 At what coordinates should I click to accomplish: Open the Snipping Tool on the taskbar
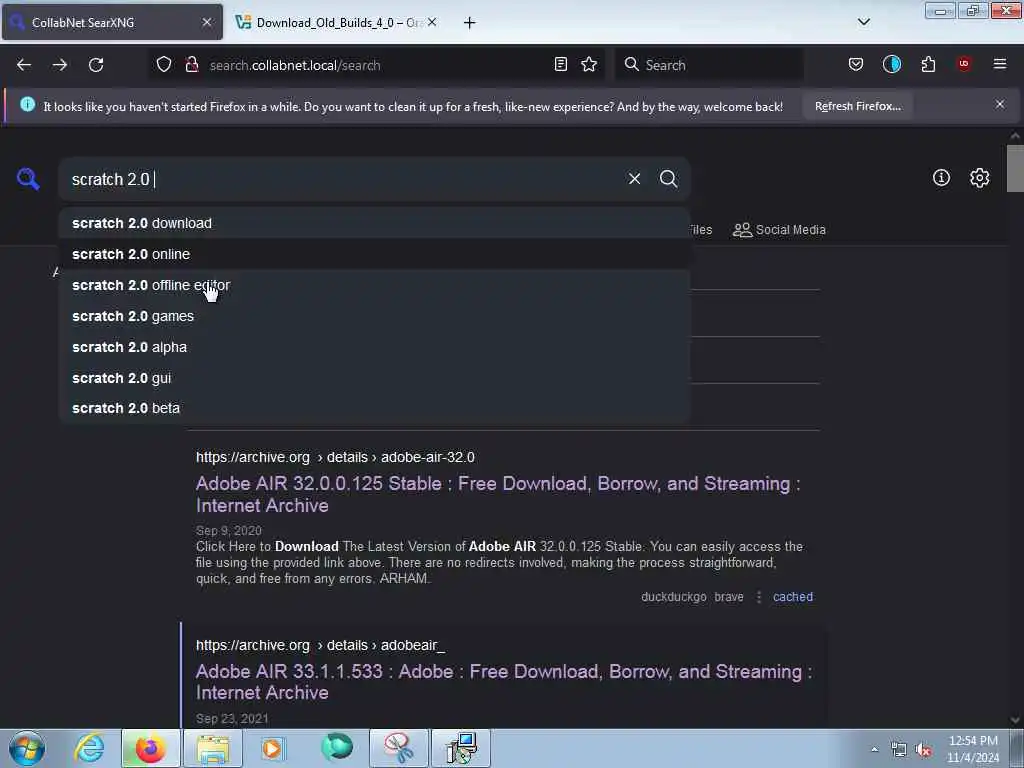[x=398, y=748]
